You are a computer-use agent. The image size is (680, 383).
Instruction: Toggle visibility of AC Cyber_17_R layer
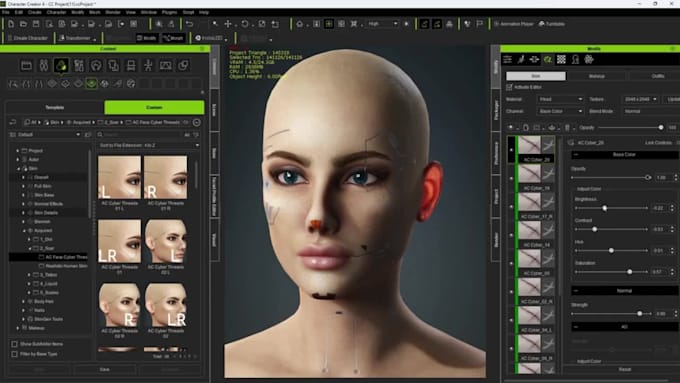tap(511, 206)
